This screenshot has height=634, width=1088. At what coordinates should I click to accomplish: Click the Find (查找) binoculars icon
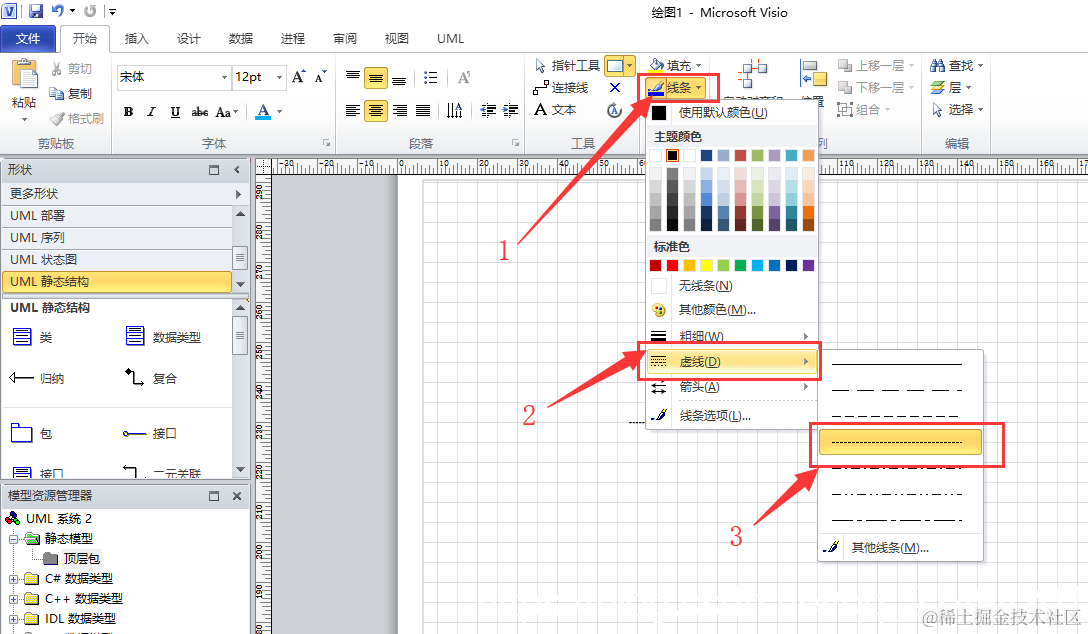tap(937, 66)
